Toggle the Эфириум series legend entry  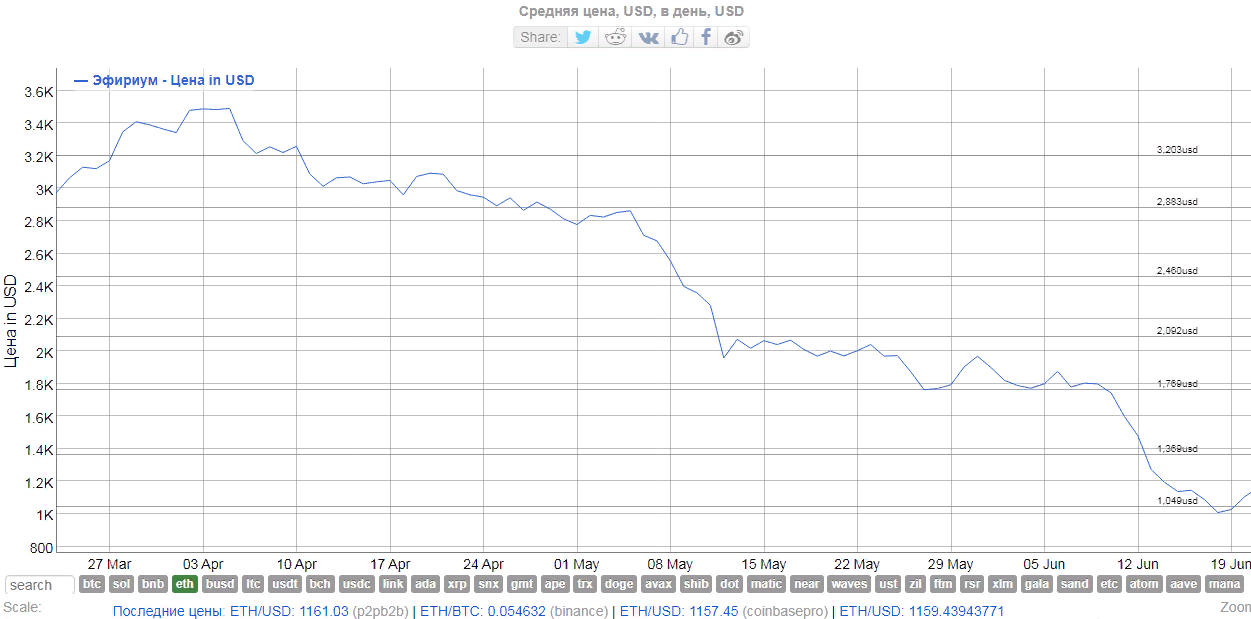(164, 80)
